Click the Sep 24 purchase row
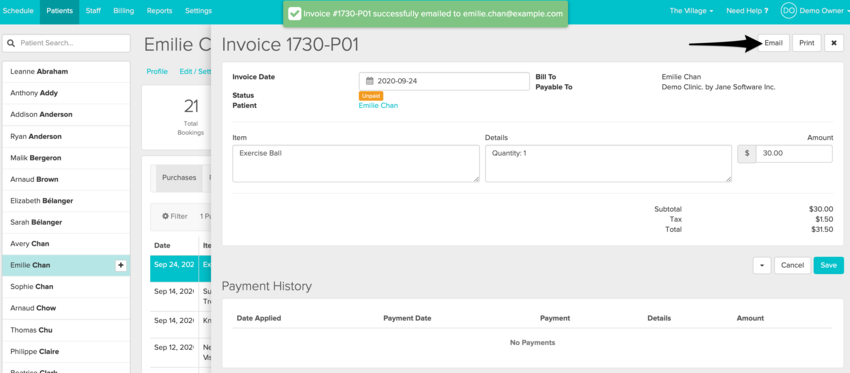 click(181, 268)
